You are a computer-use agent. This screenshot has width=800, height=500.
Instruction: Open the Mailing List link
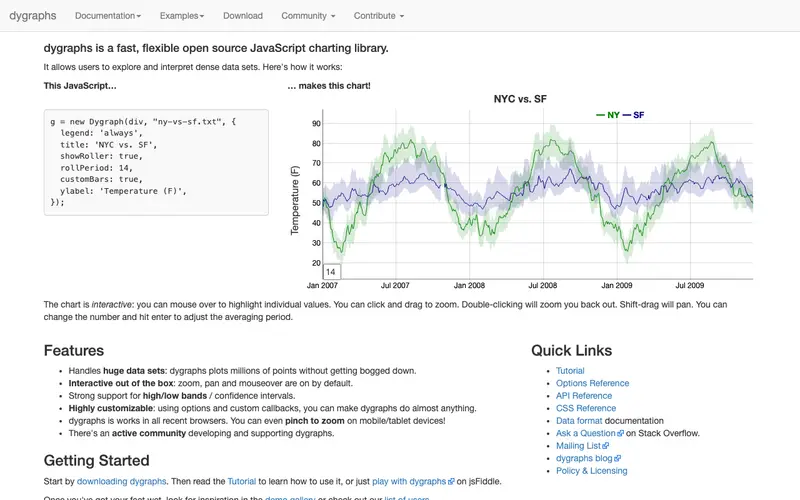(579, 446)
